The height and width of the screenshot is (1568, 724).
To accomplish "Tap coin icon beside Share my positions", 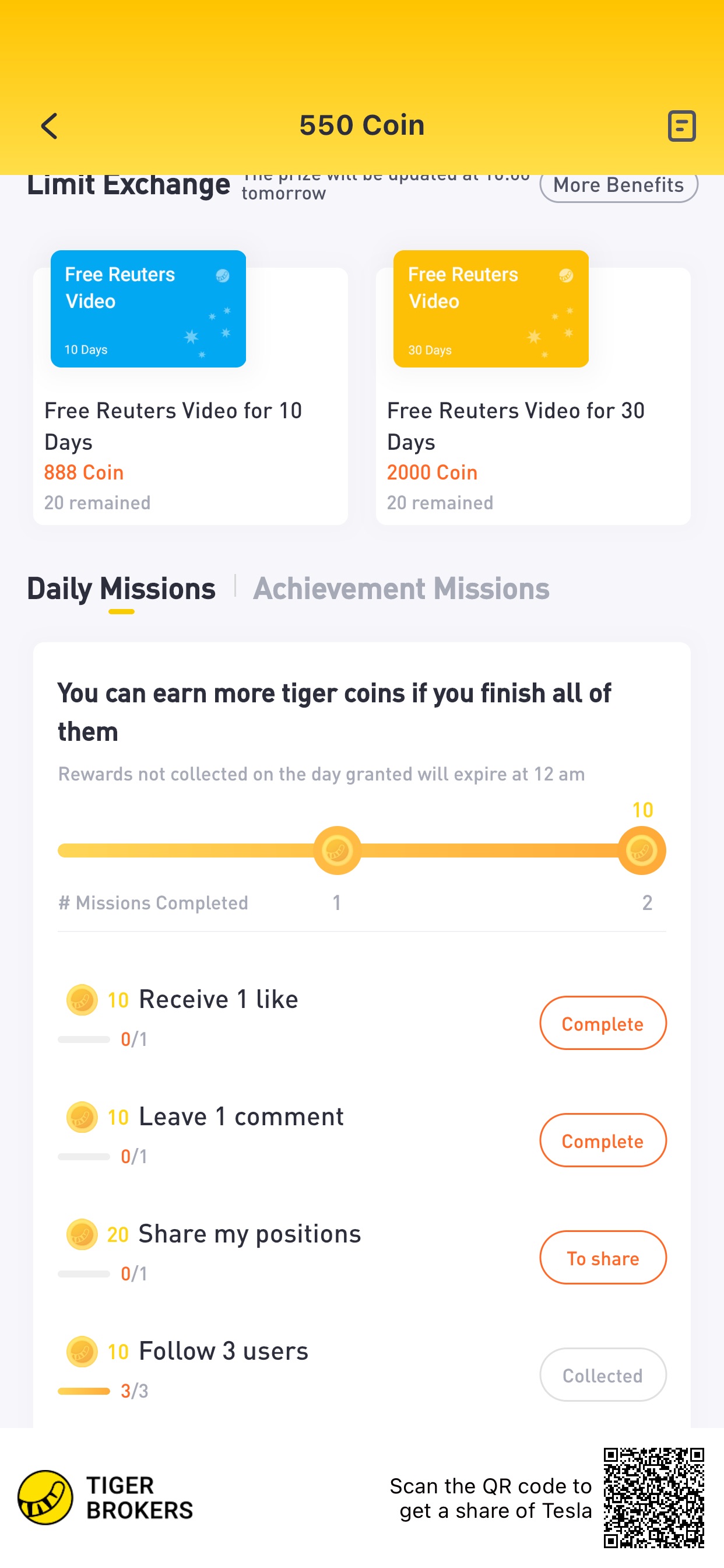I will point(82,1234).
